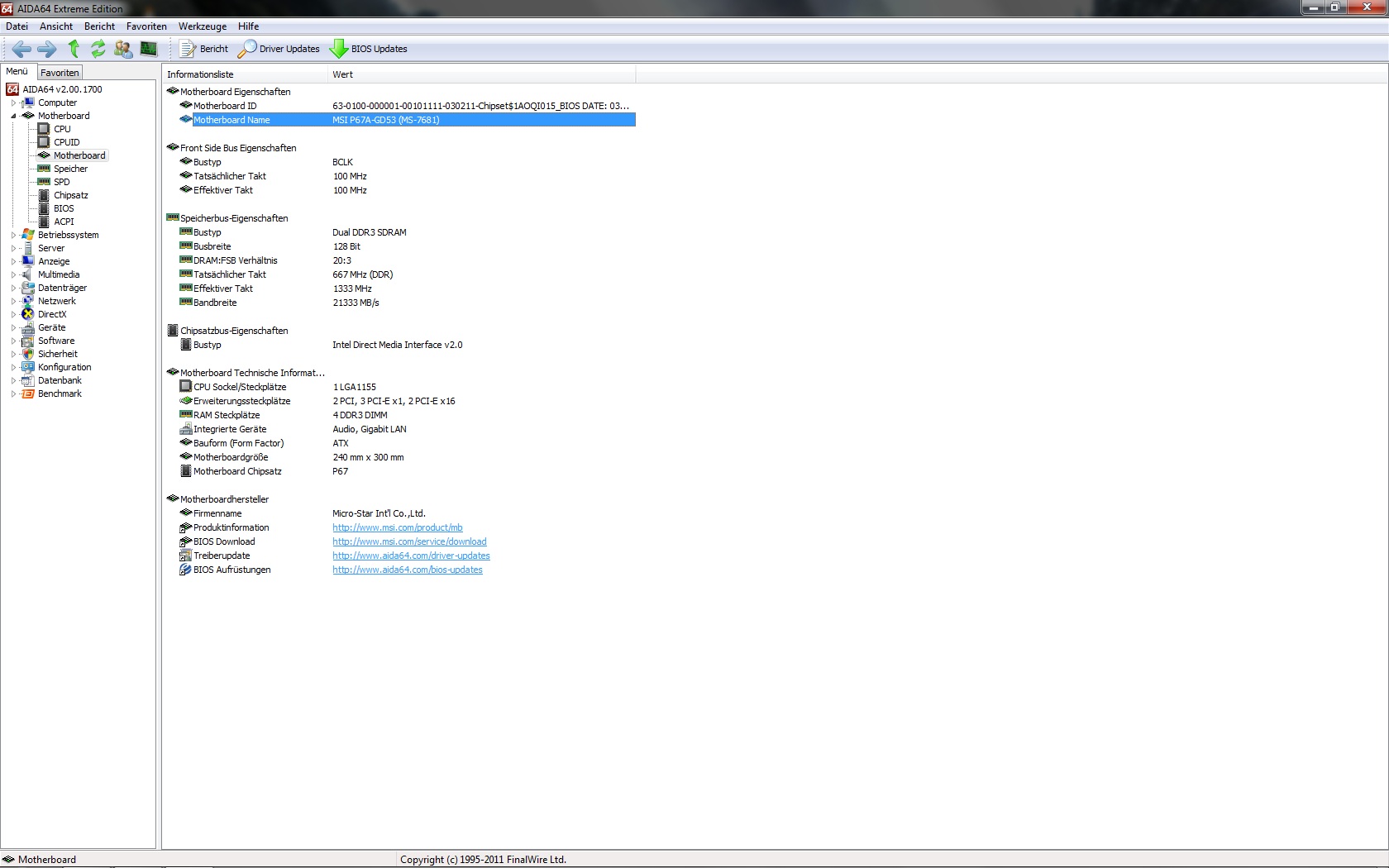Viewport: 1389px width, 868px height.
Task: Switch to the Menü tab
Action: (17, 72)
